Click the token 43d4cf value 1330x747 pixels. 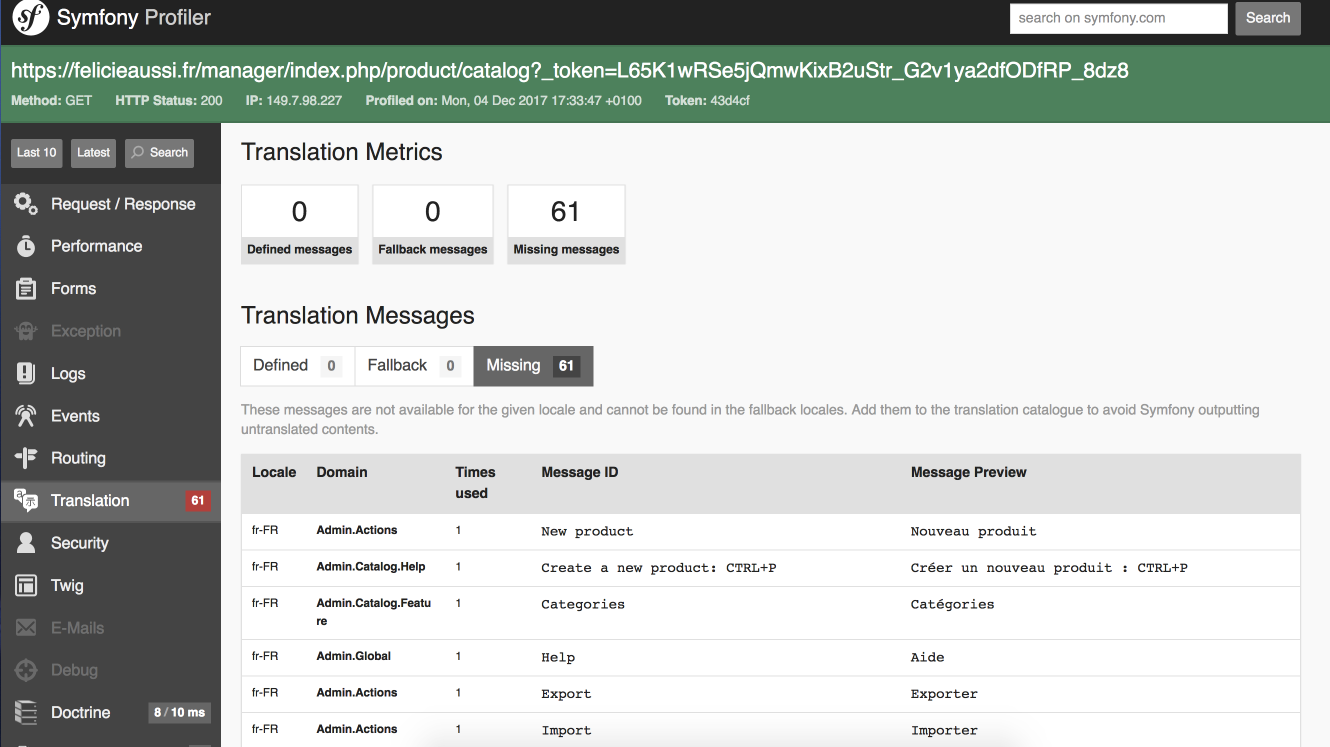click(729, 101)
